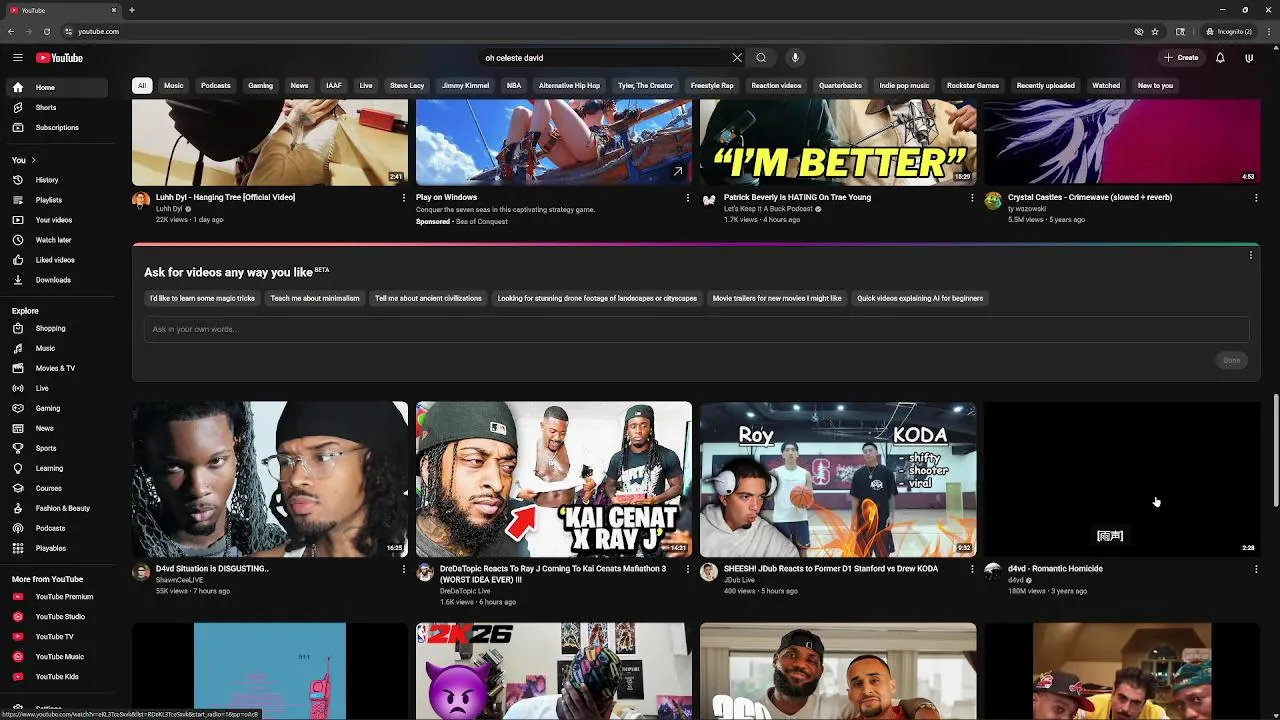Screen dimensions: 1280x720
Task: Open options for Romantic Homicide video
Action: pos(1256,569)
